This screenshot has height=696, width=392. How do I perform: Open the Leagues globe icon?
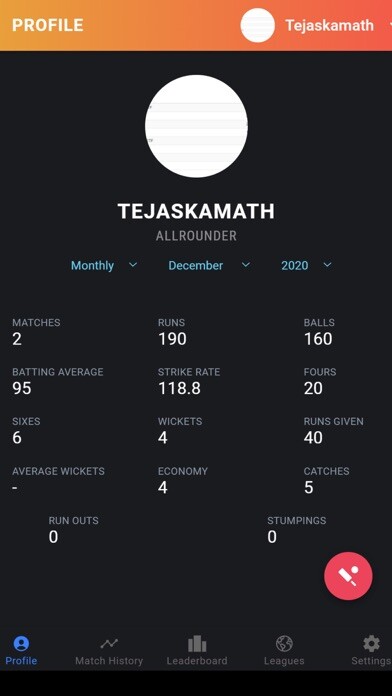click(x=284, y=643)
